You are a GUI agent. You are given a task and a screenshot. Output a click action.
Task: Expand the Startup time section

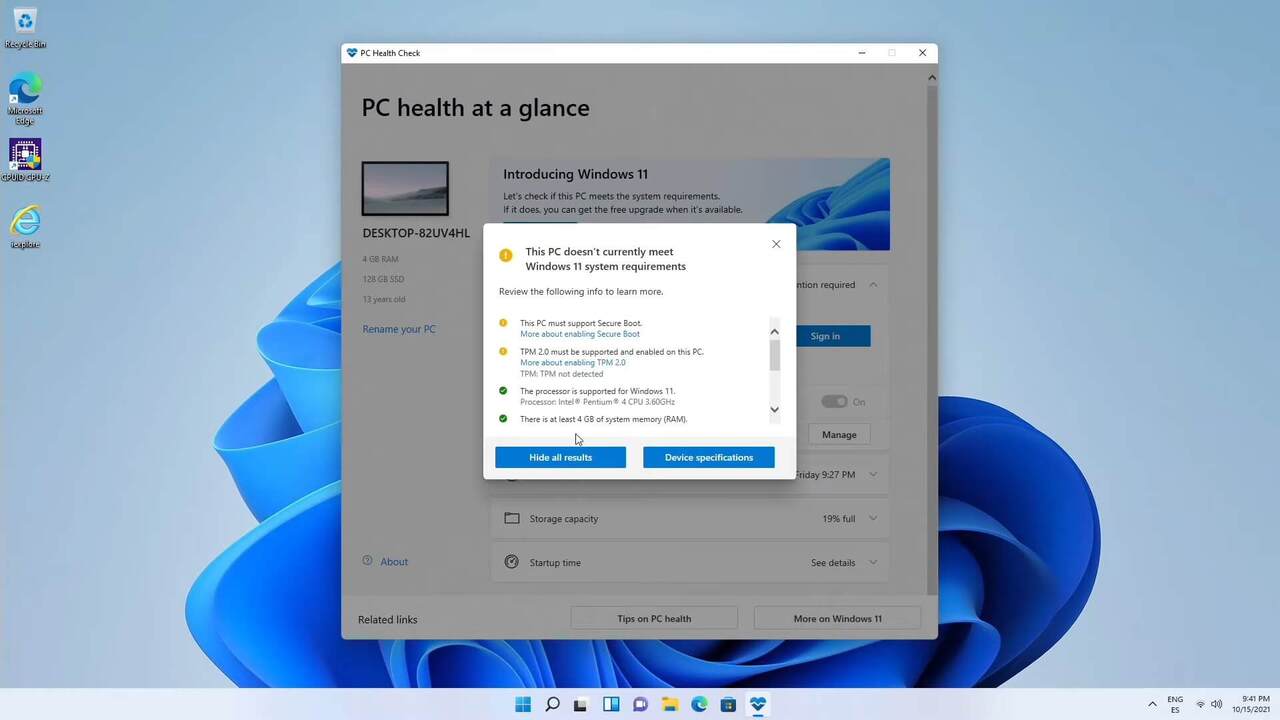coord(873,562)
